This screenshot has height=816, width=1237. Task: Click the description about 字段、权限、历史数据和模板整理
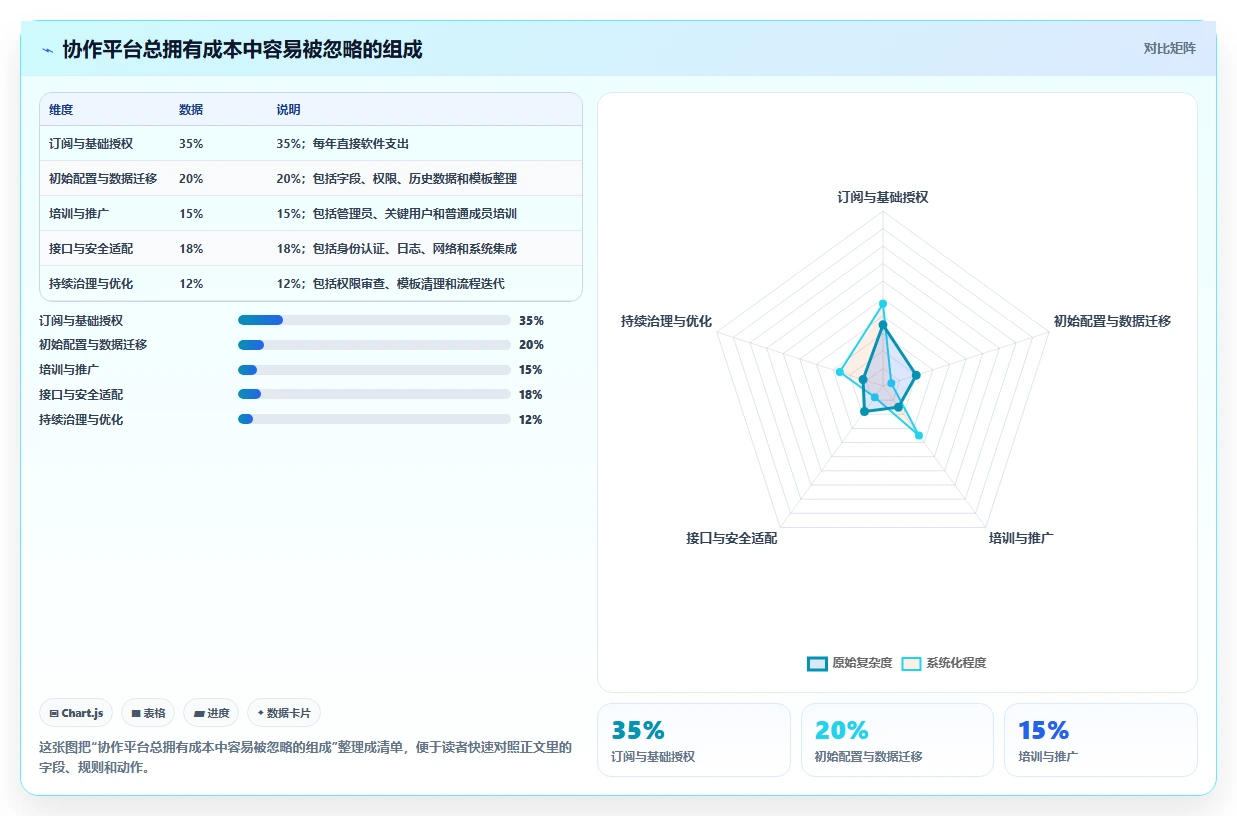[x=397, y=179]
